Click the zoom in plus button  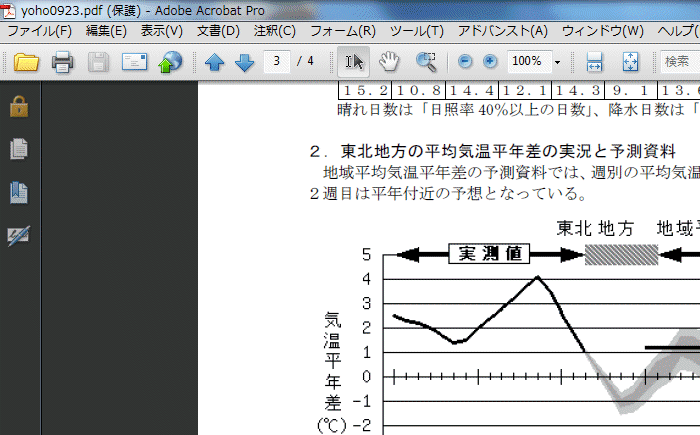[489, 62]
